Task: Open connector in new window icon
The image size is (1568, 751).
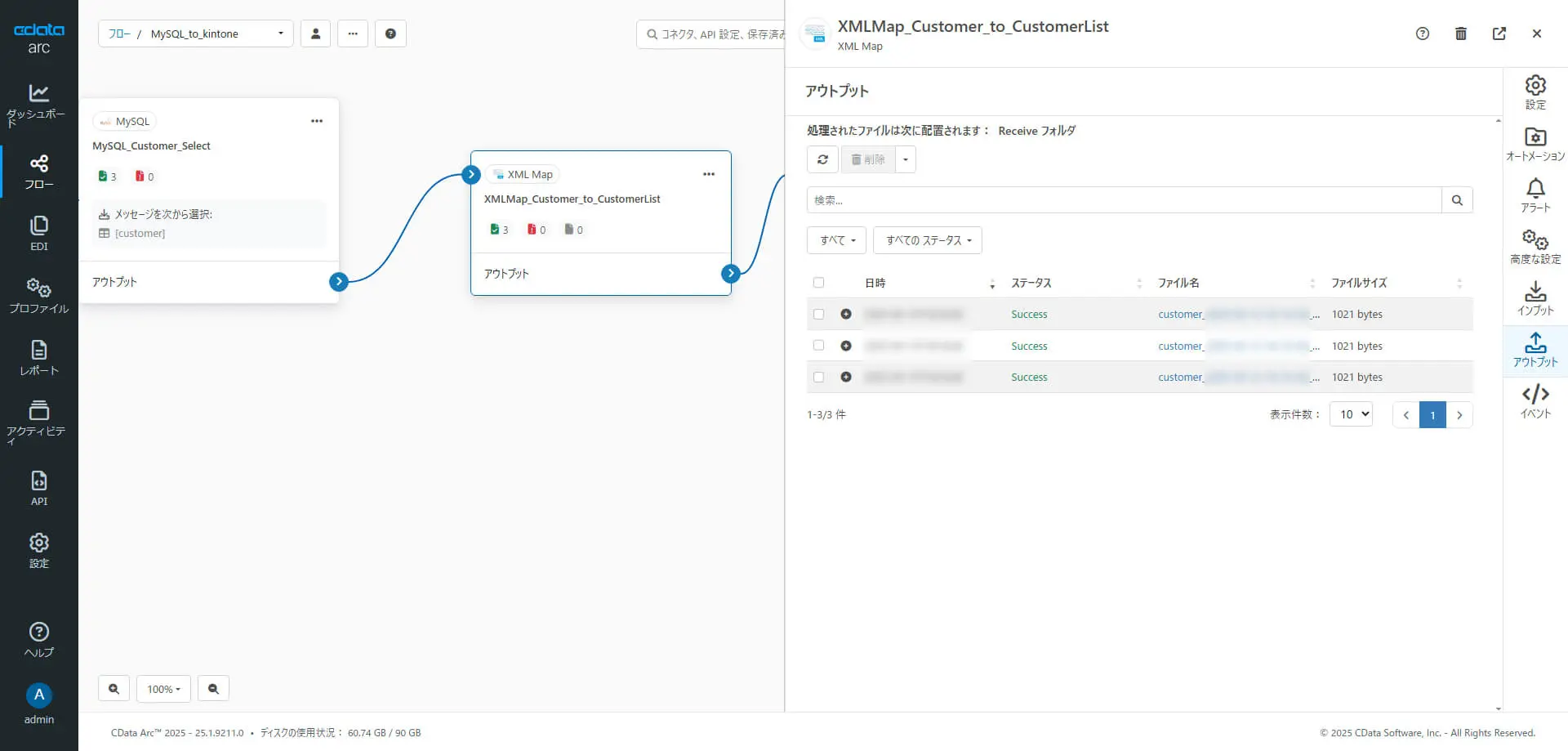Action: [1499, 34]
